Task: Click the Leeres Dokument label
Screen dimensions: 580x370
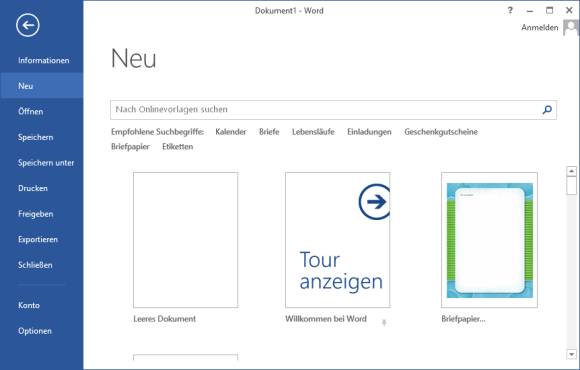Action: point(165,319)
